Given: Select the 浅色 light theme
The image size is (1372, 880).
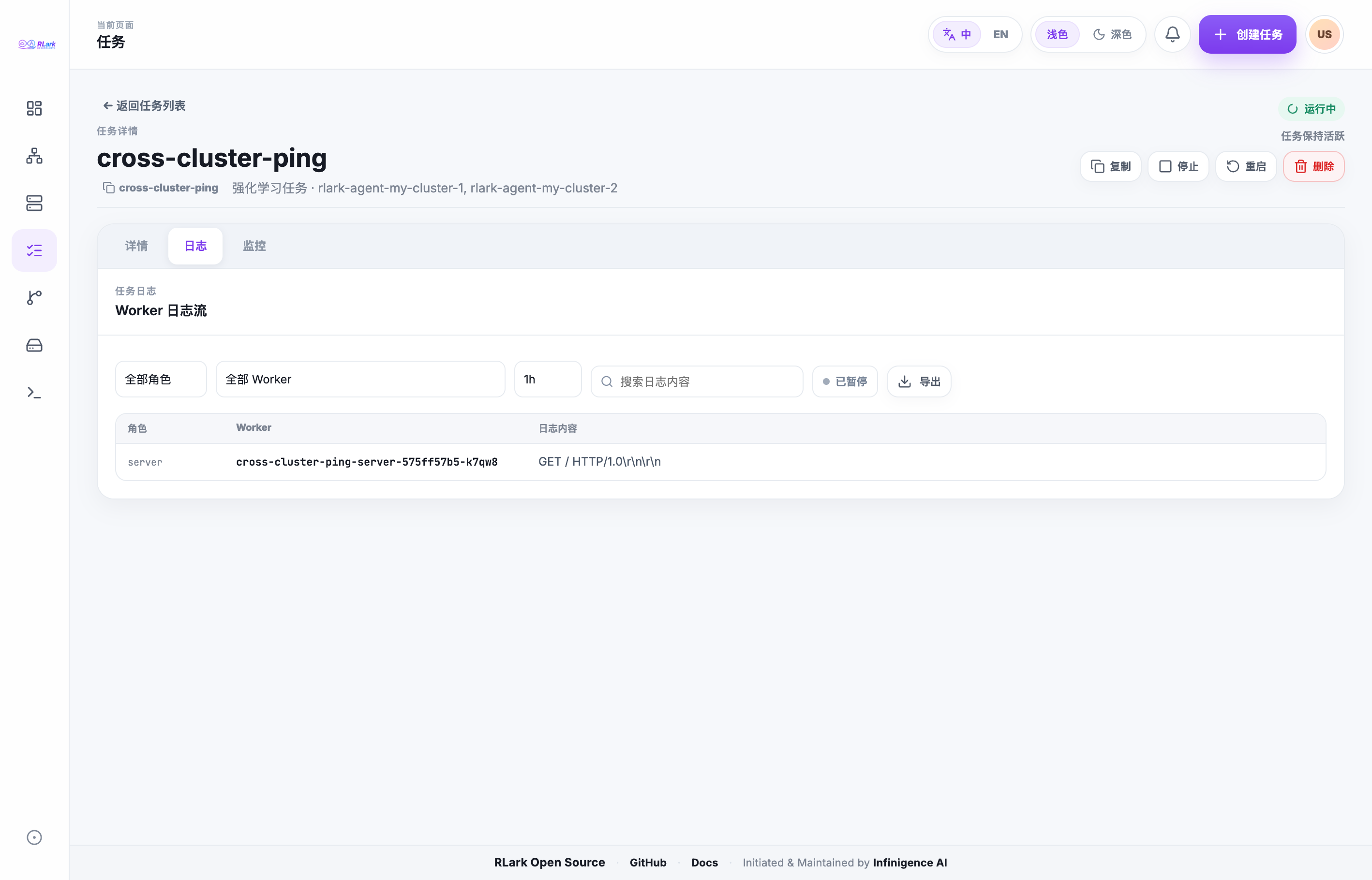Looking at the screenshot, I should point(1057,34).
